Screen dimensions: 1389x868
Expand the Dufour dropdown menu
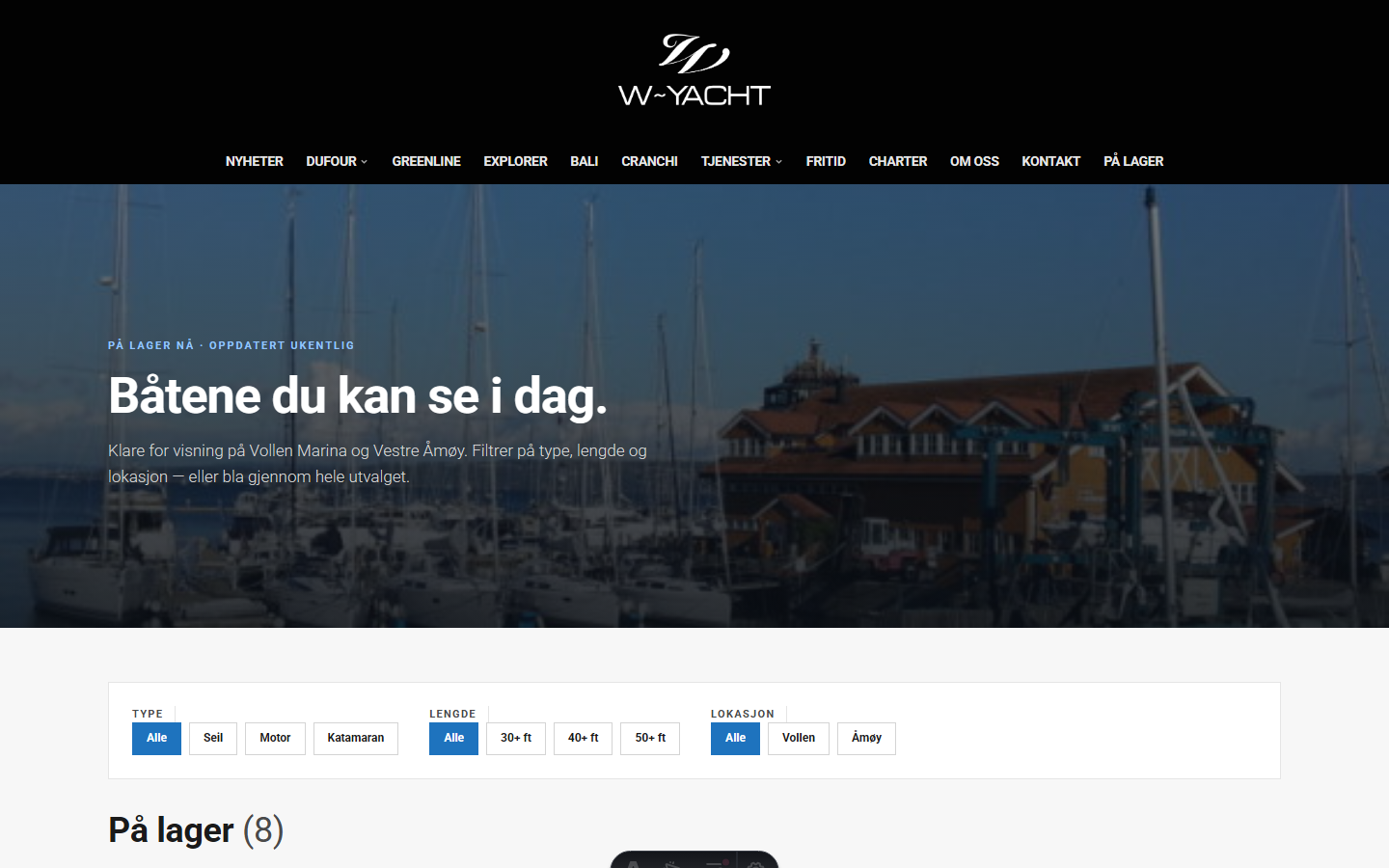coord(337,161)
